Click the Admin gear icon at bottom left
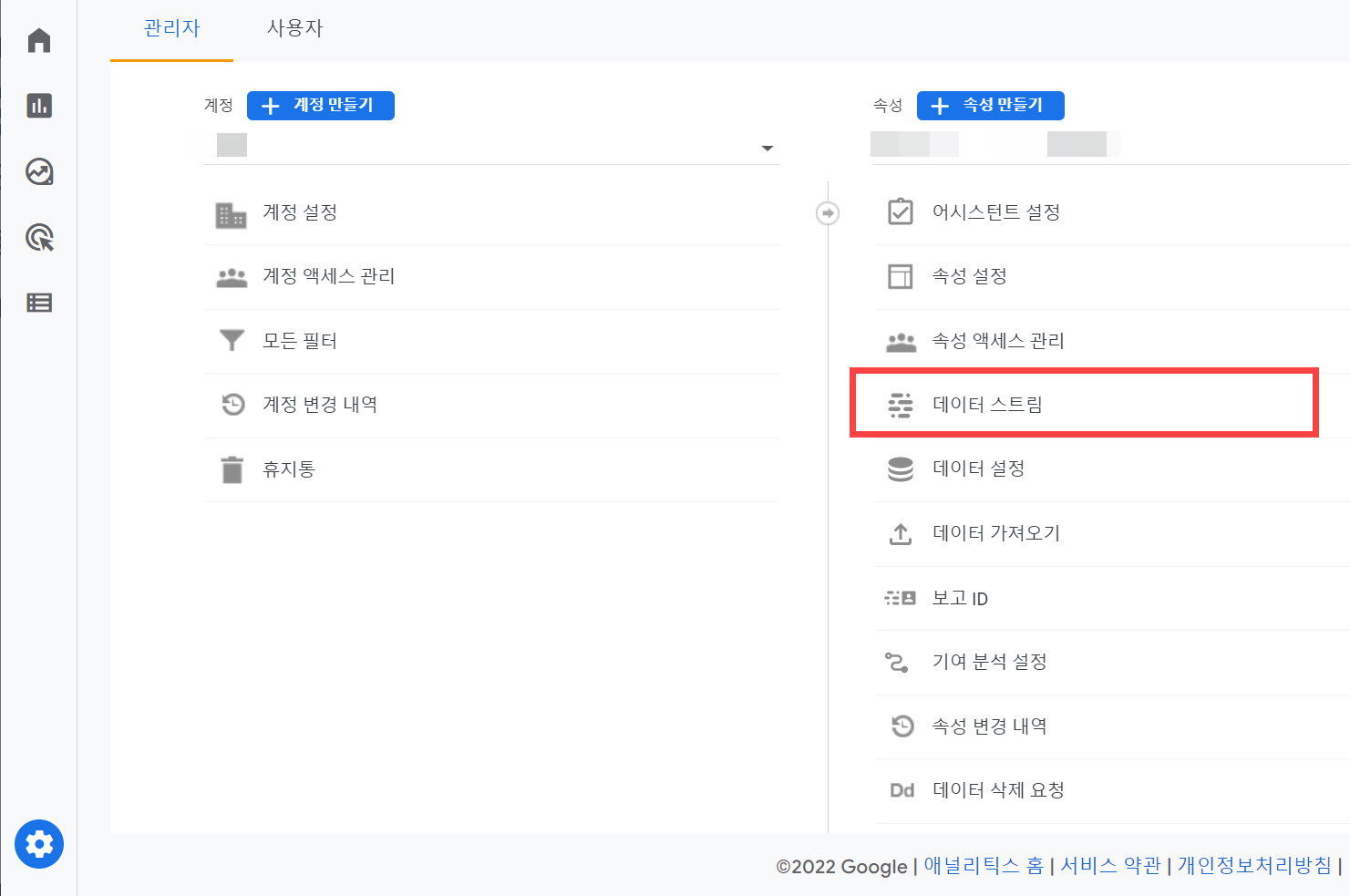Viewport: 1350px width, 896px height. pos(38,844)
